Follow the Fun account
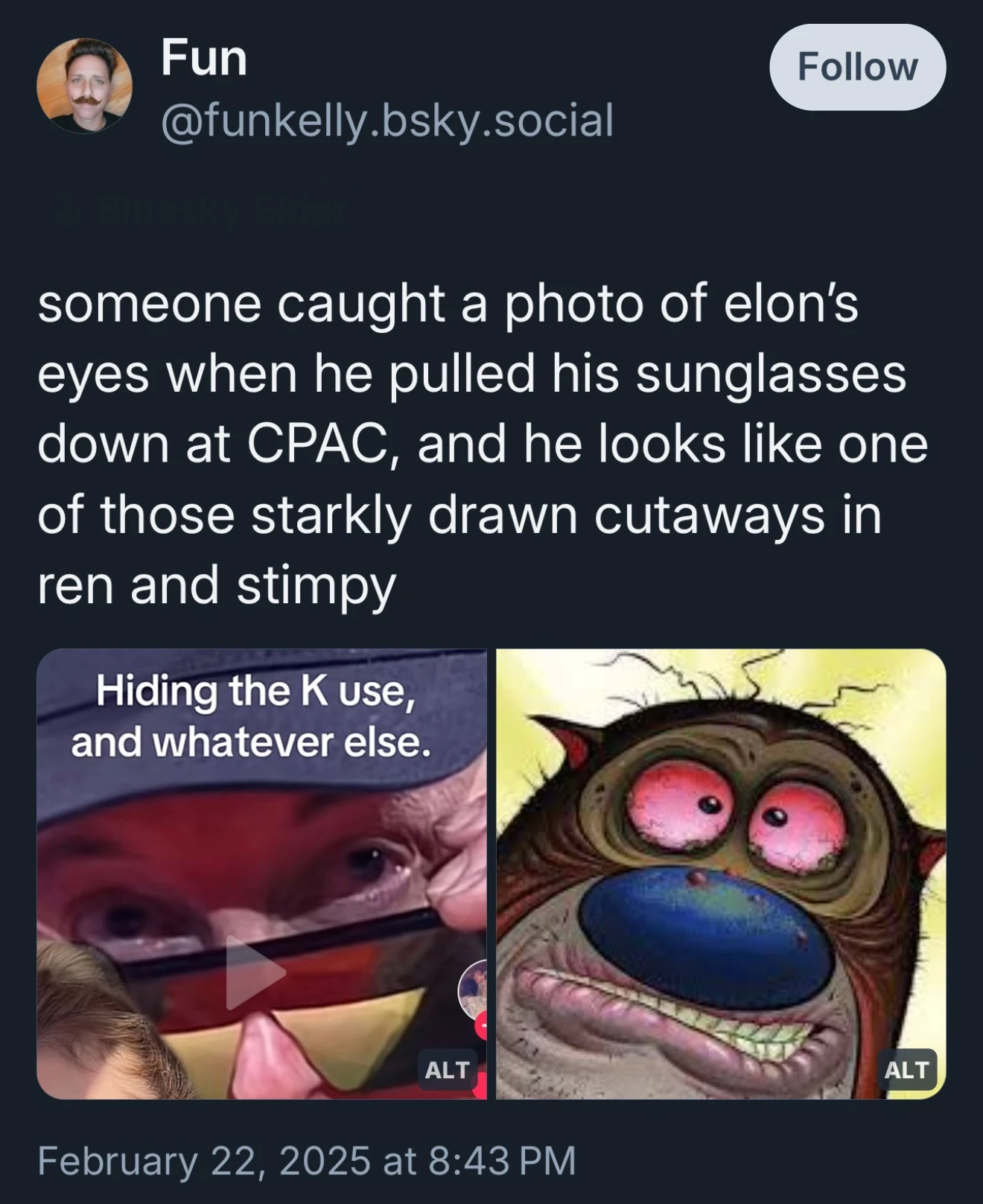 pos(857,67)
